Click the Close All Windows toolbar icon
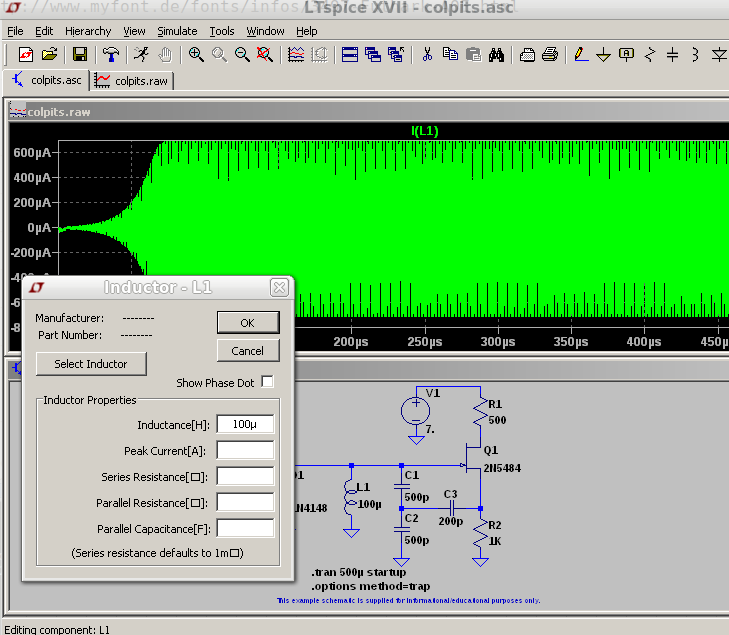Image resolution: width=729 pixels, height=635 pixels. click(x=396, y=55)
